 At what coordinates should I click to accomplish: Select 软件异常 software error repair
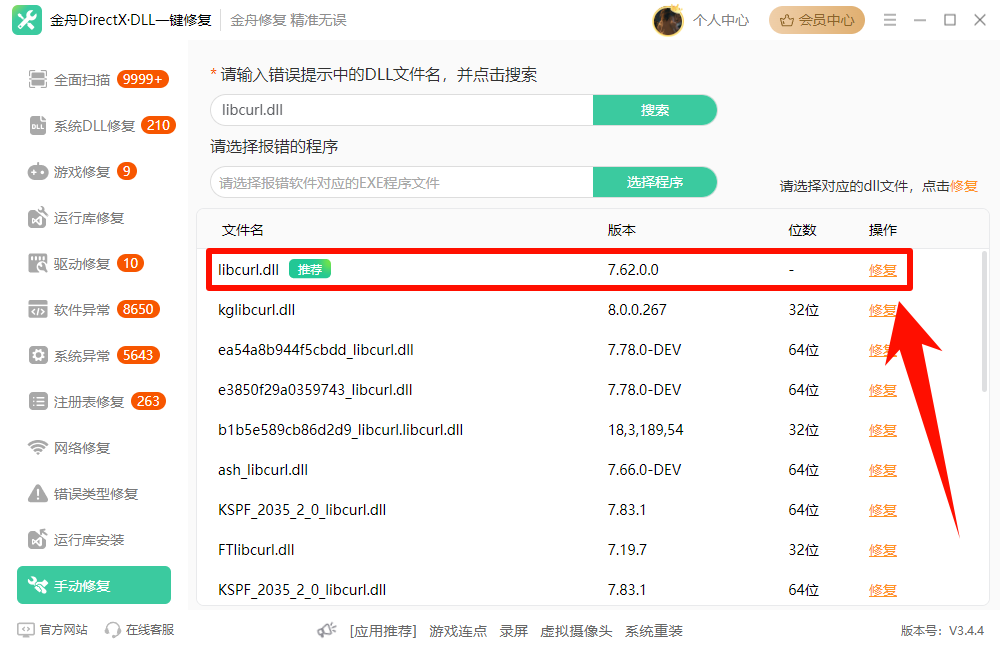coord(80,309)
